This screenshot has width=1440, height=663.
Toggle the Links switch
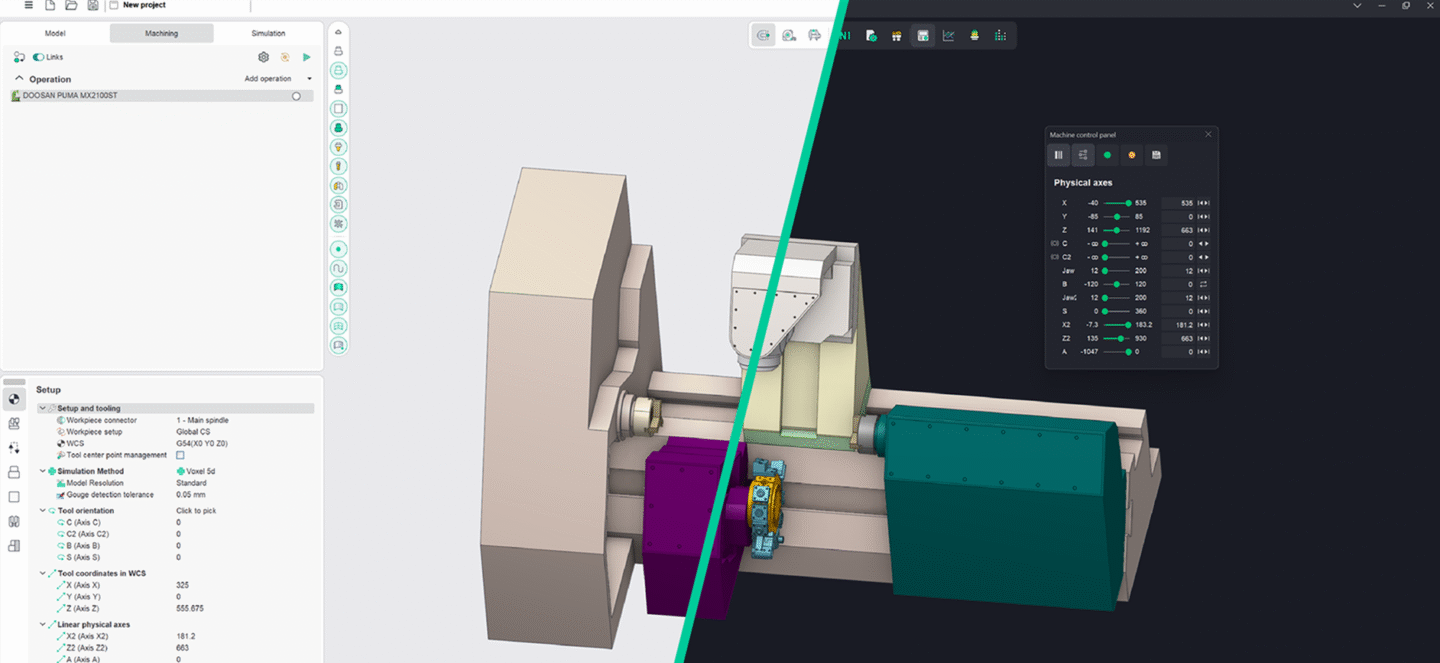[39, 58]
